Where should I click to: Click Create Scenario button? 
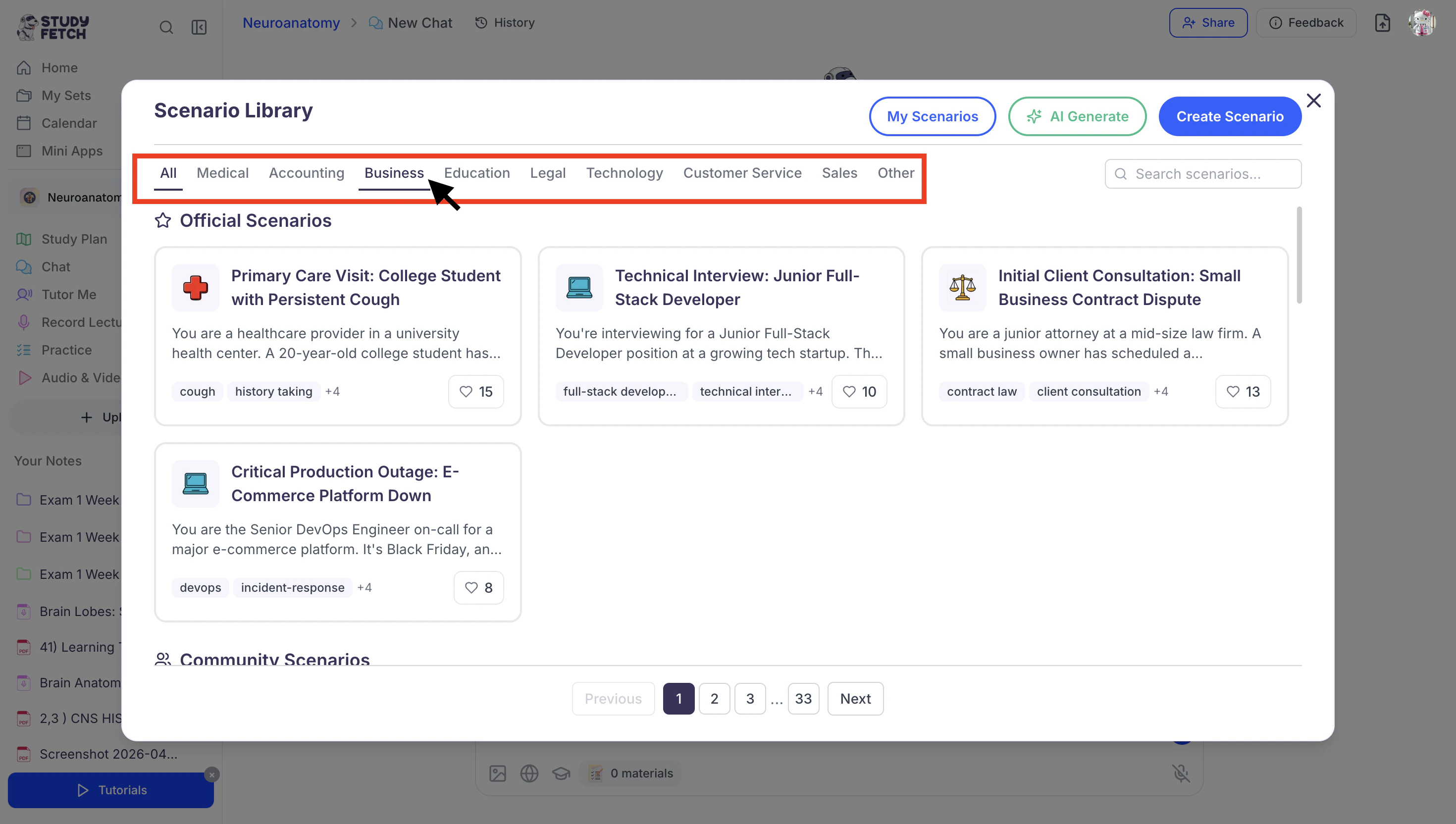1230,116
